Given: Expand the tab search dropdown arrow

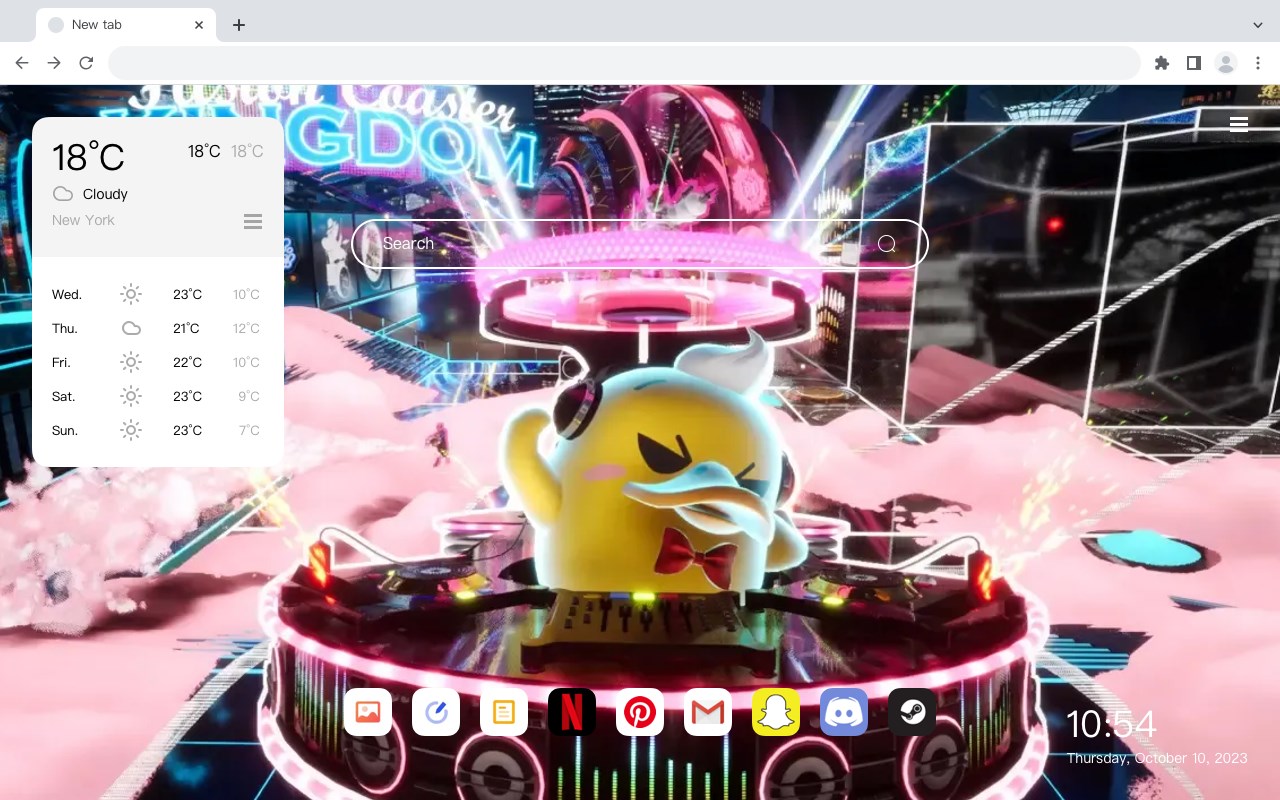Looking at the screenshot, I should (1258, 25).
